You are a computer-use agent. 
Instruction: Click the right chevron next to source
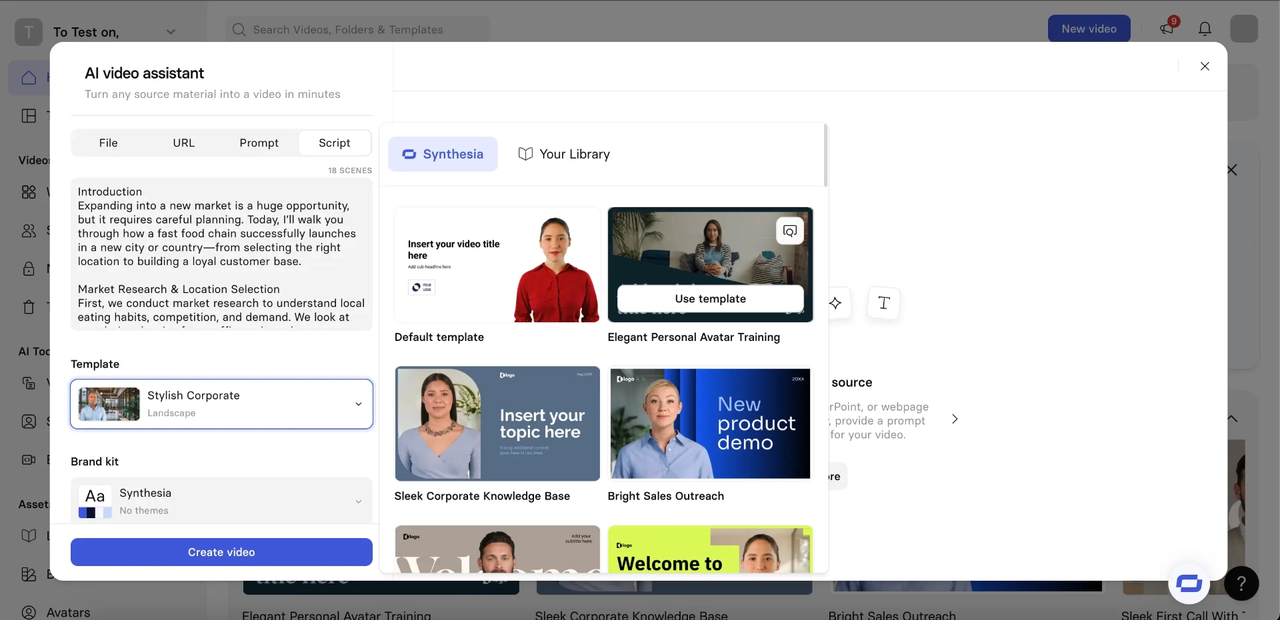954,419
